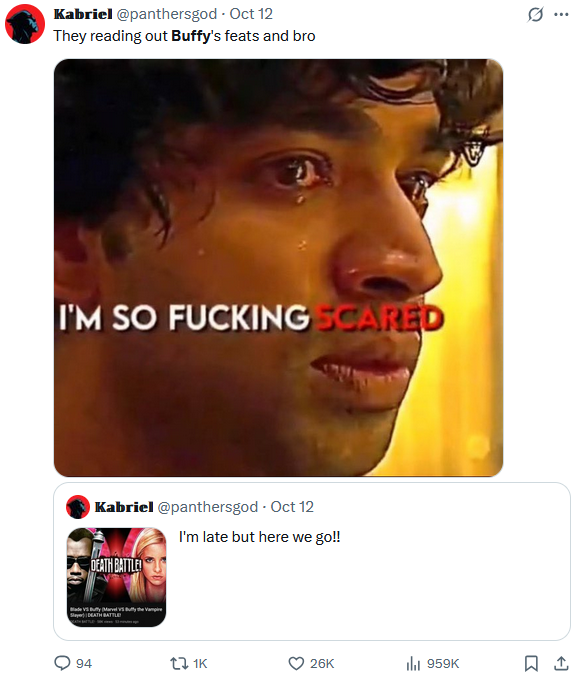Click the quoted tweet's Oct 12 date
The width and height of the screenshot is (583, 676).
[292, 507]
